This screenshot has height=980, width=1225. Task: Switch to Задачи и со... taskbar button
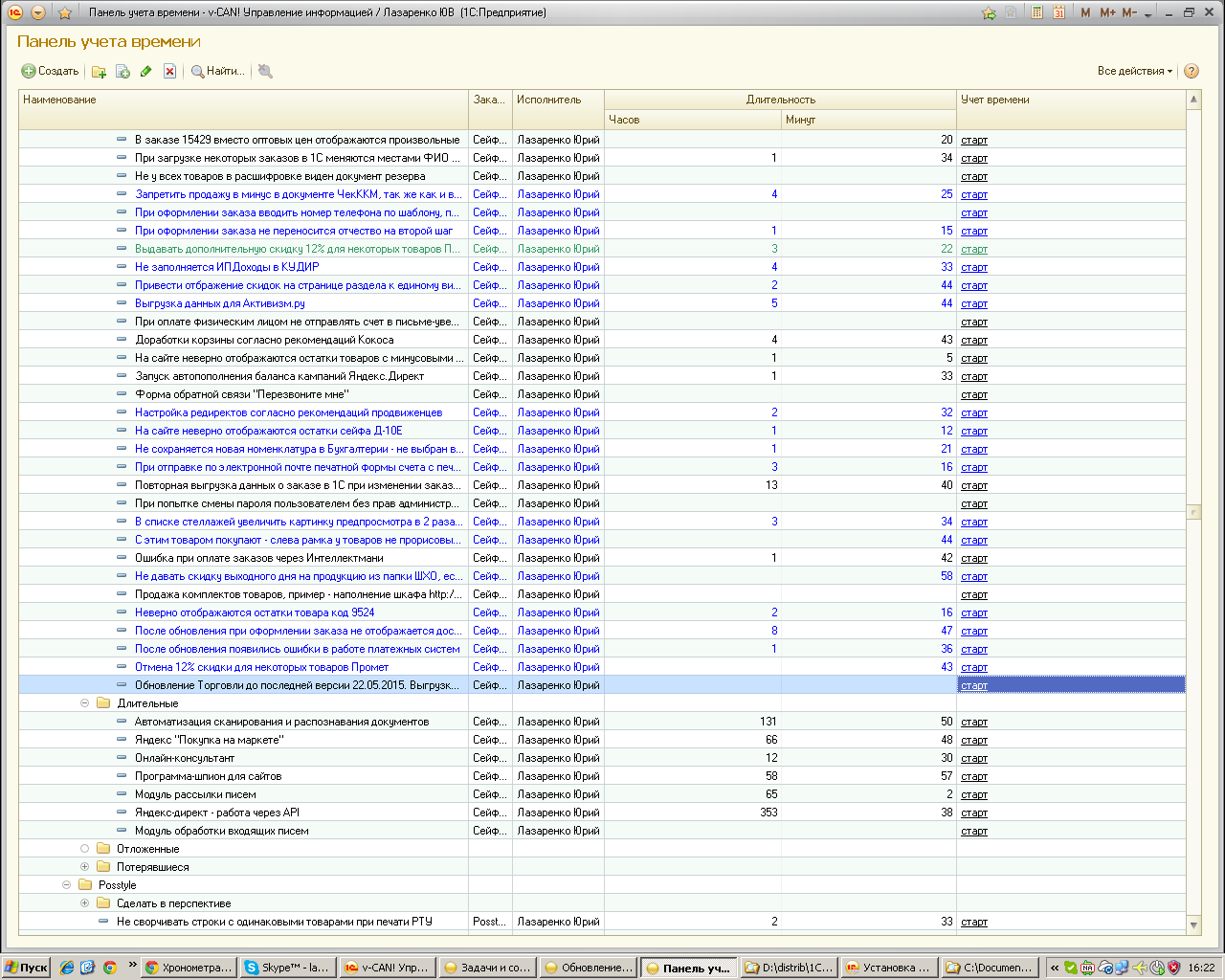click(x=486, y=968)
